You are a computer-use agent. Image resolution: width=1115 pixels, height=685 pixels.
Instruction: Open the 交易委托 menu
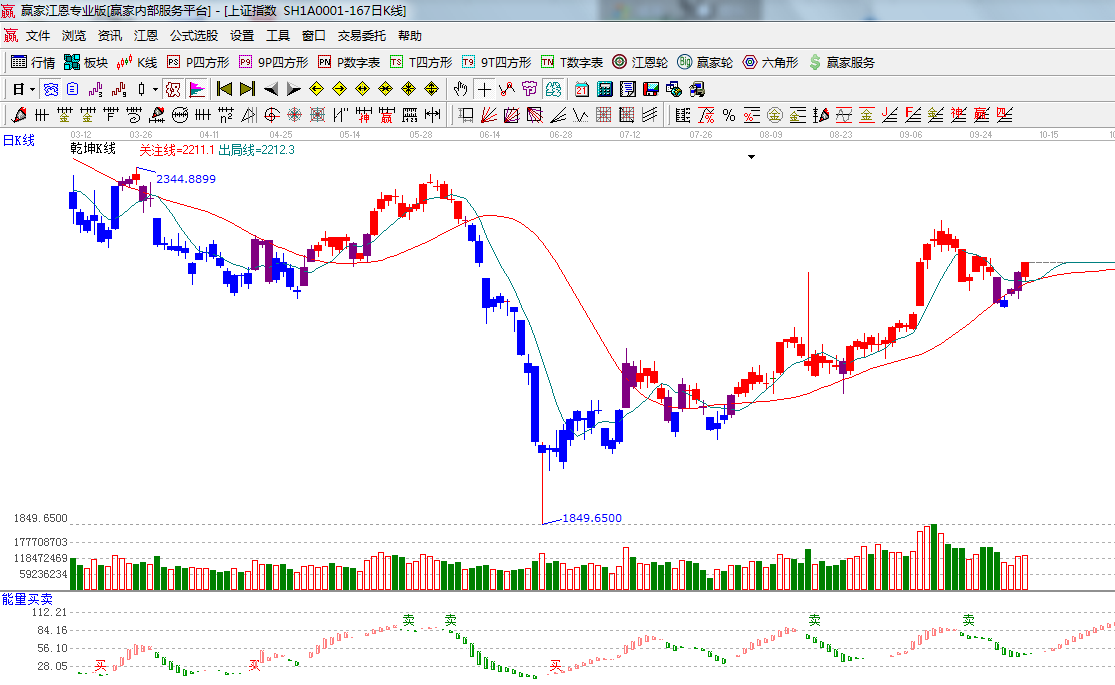click(x=361, y=35)
